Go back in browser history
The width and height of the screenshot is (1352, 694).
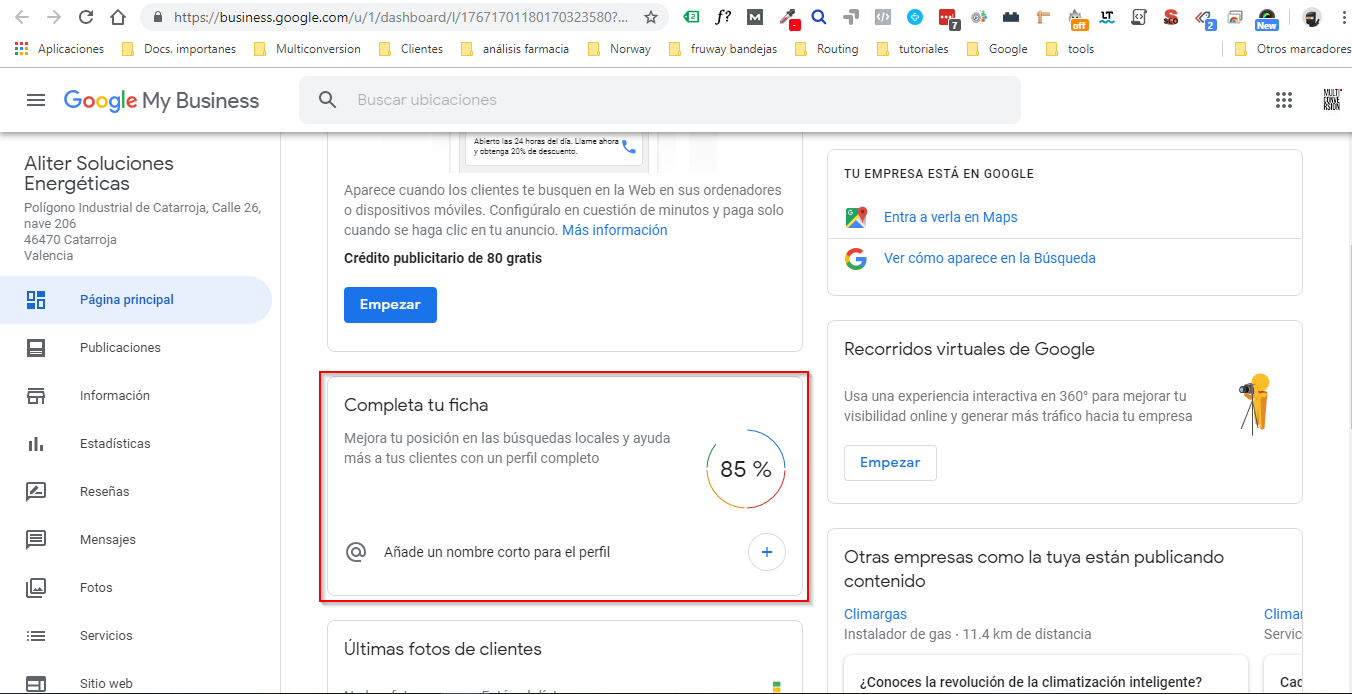tap(22, 17)
